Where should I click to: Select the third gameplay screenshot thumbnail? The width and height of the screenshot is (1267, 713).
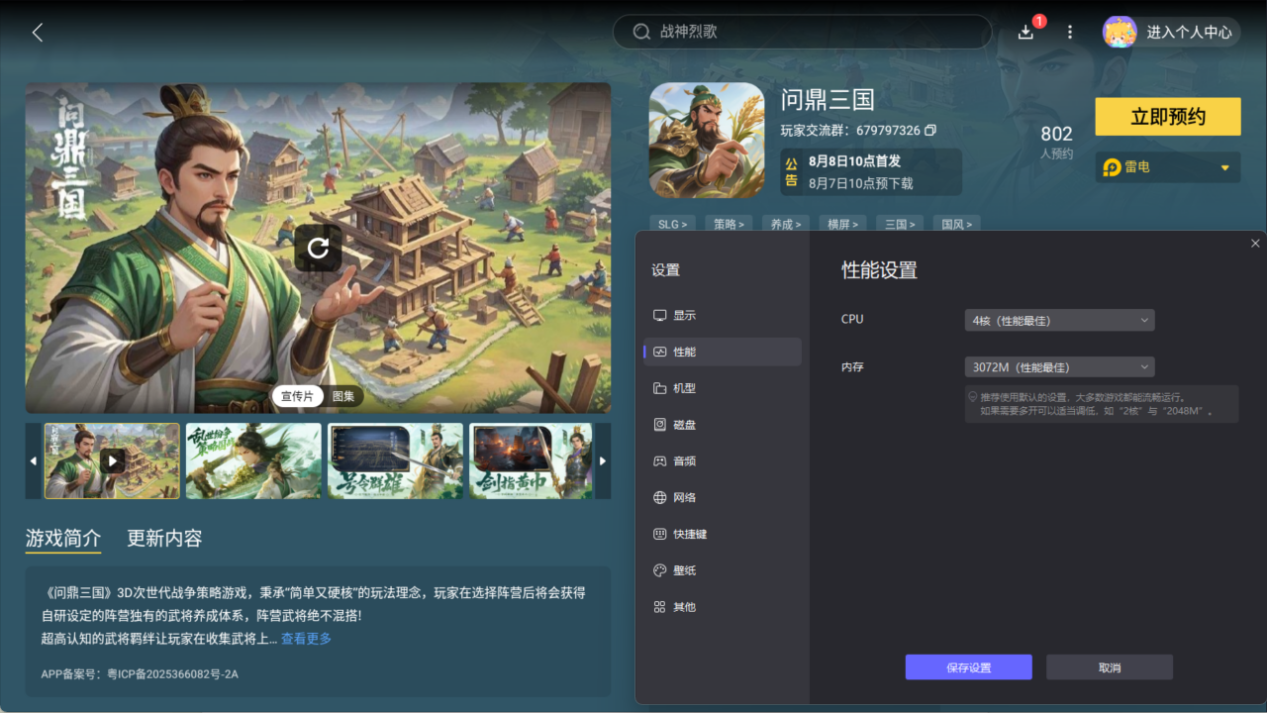click(x=395, y=461)
